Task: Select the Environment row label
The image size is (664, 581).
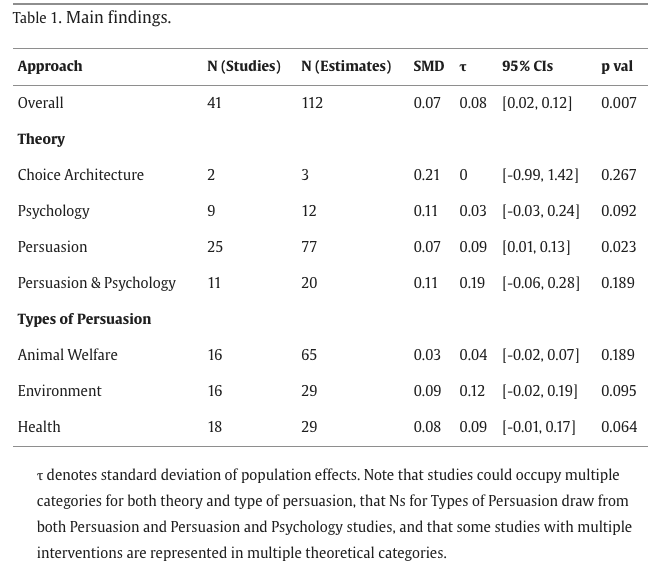Action: click(x=59, y=391)
